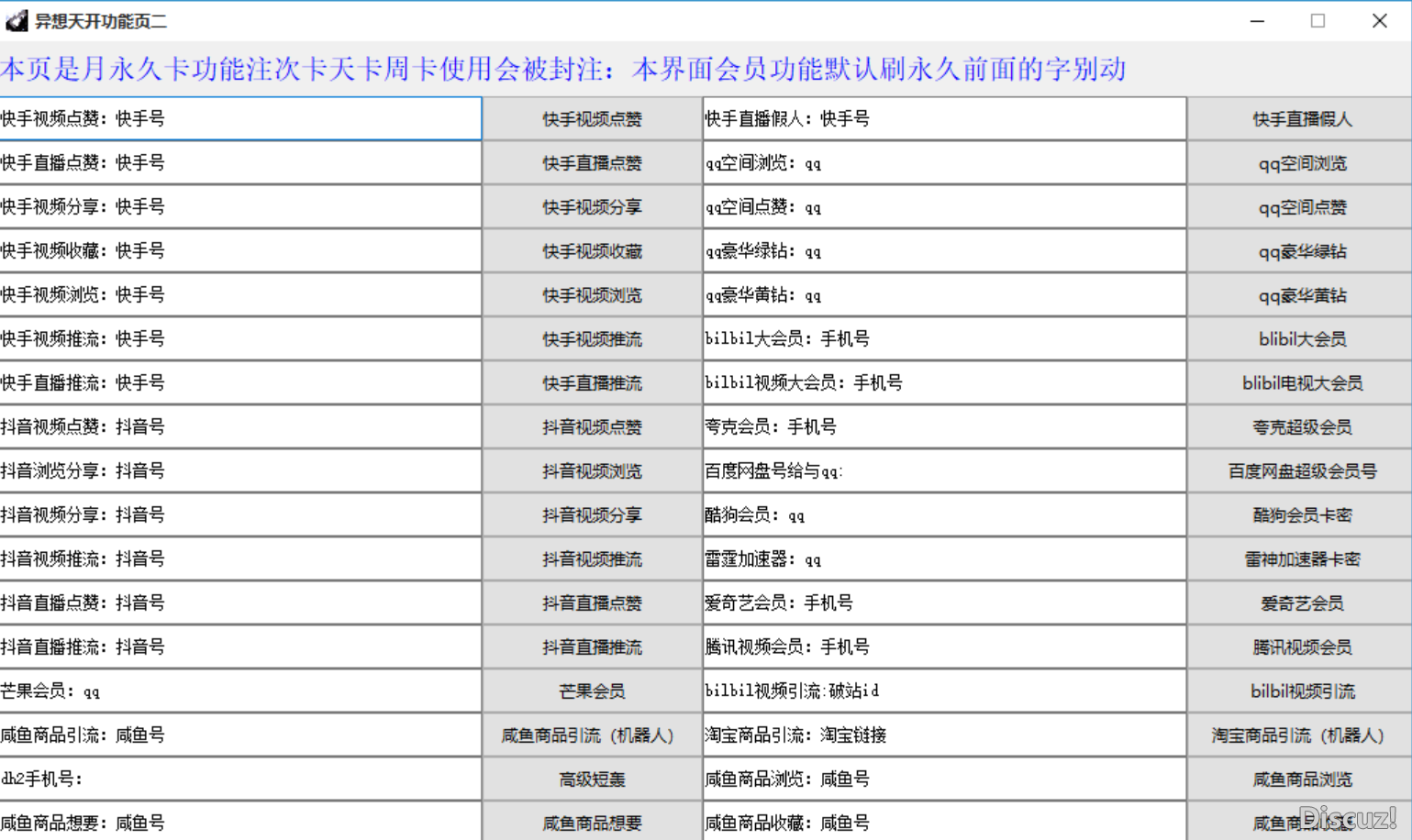
Task: Click the qq空间浏览 button
Action: click(1300, 163)
